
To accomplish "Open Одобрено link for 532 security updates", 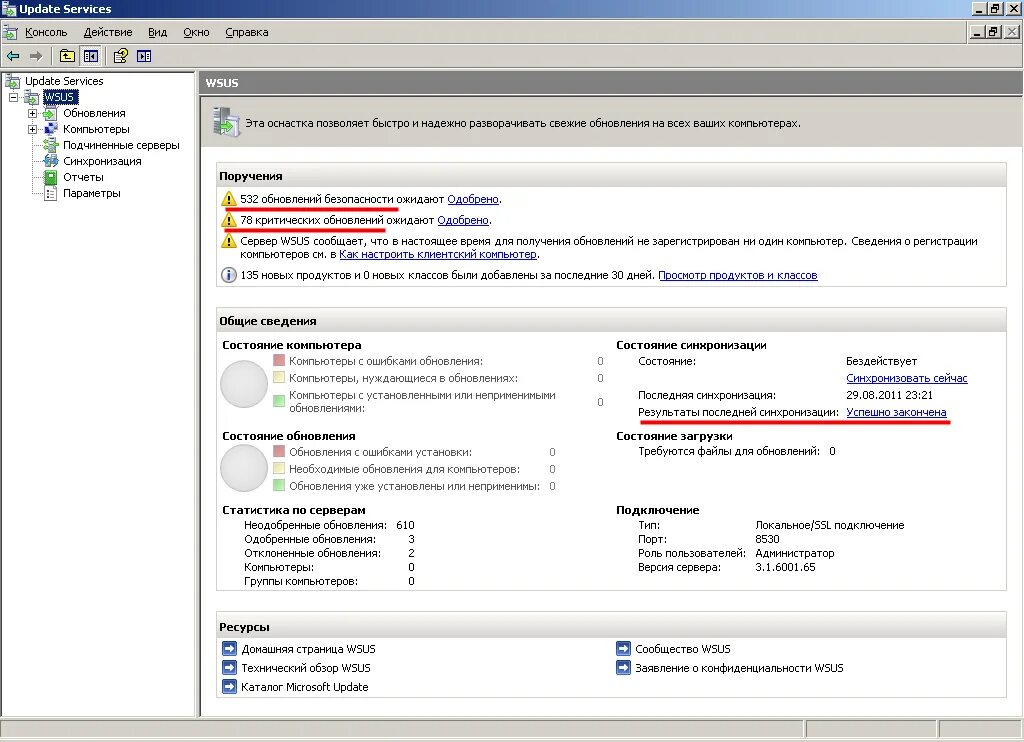I will [x=473, y=199].
